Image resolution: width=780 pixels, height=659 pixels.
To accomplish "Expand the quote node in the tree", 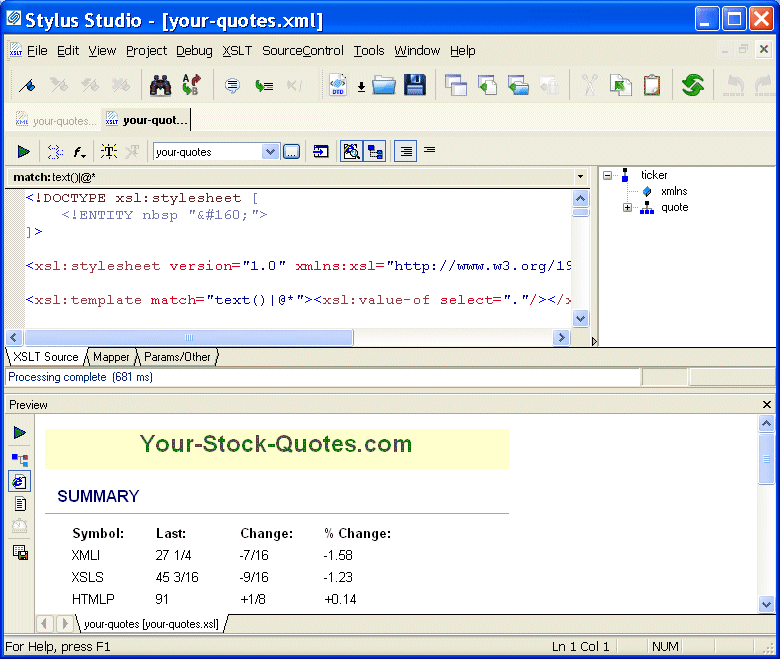I will (x=627, y=208).
